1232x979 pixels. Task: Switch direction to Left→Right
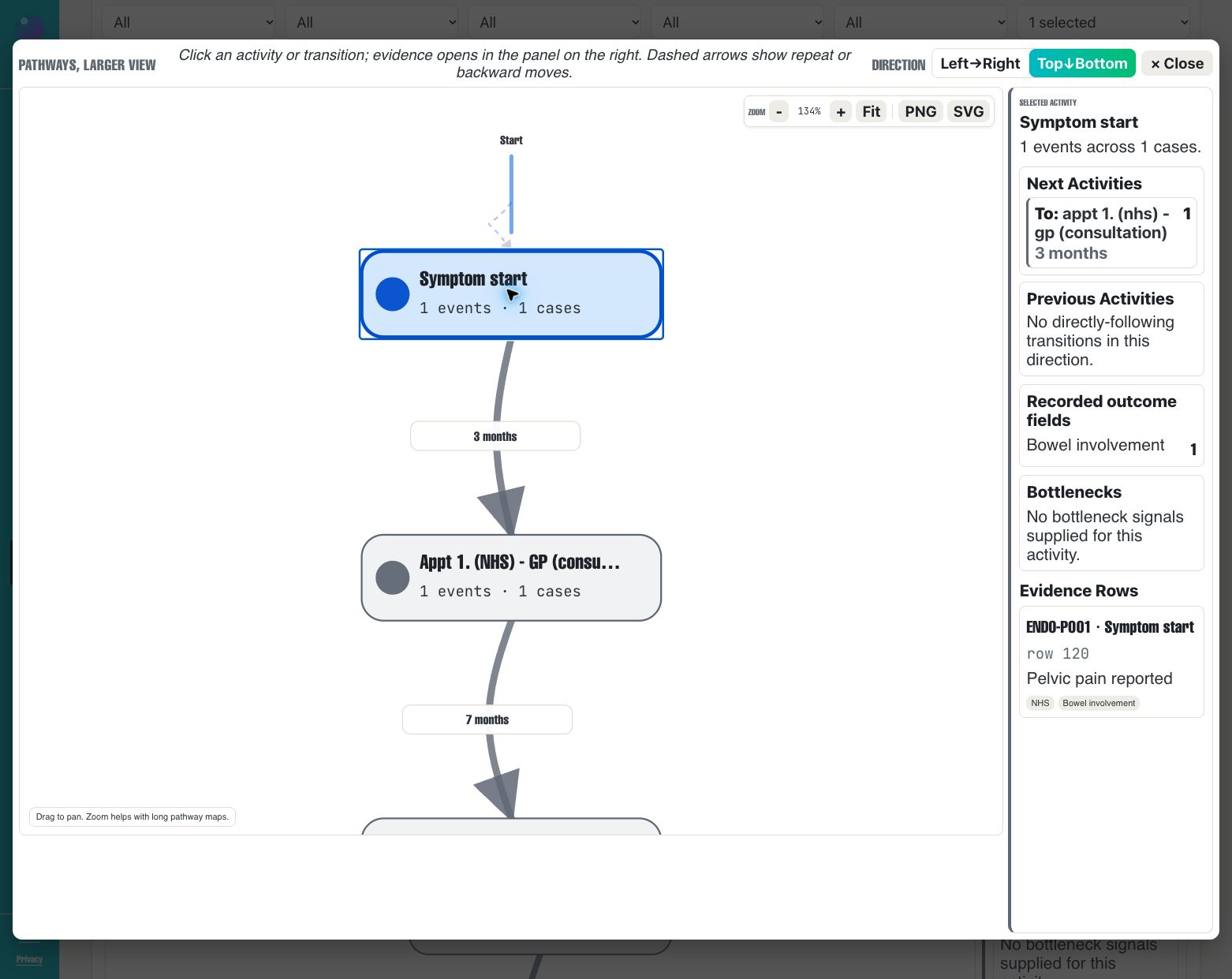(x=980, y=63)
